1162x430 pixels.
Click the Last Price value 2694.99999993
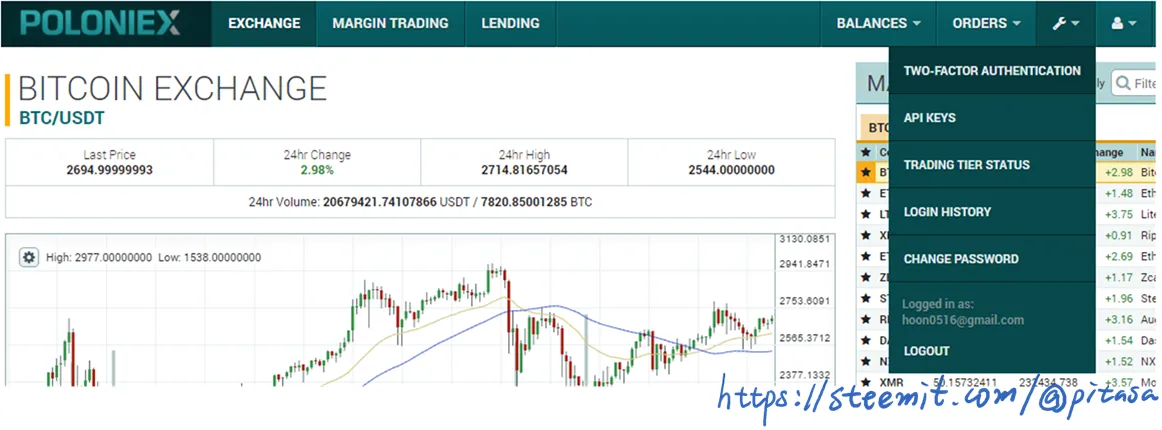[x=109, y=170]
